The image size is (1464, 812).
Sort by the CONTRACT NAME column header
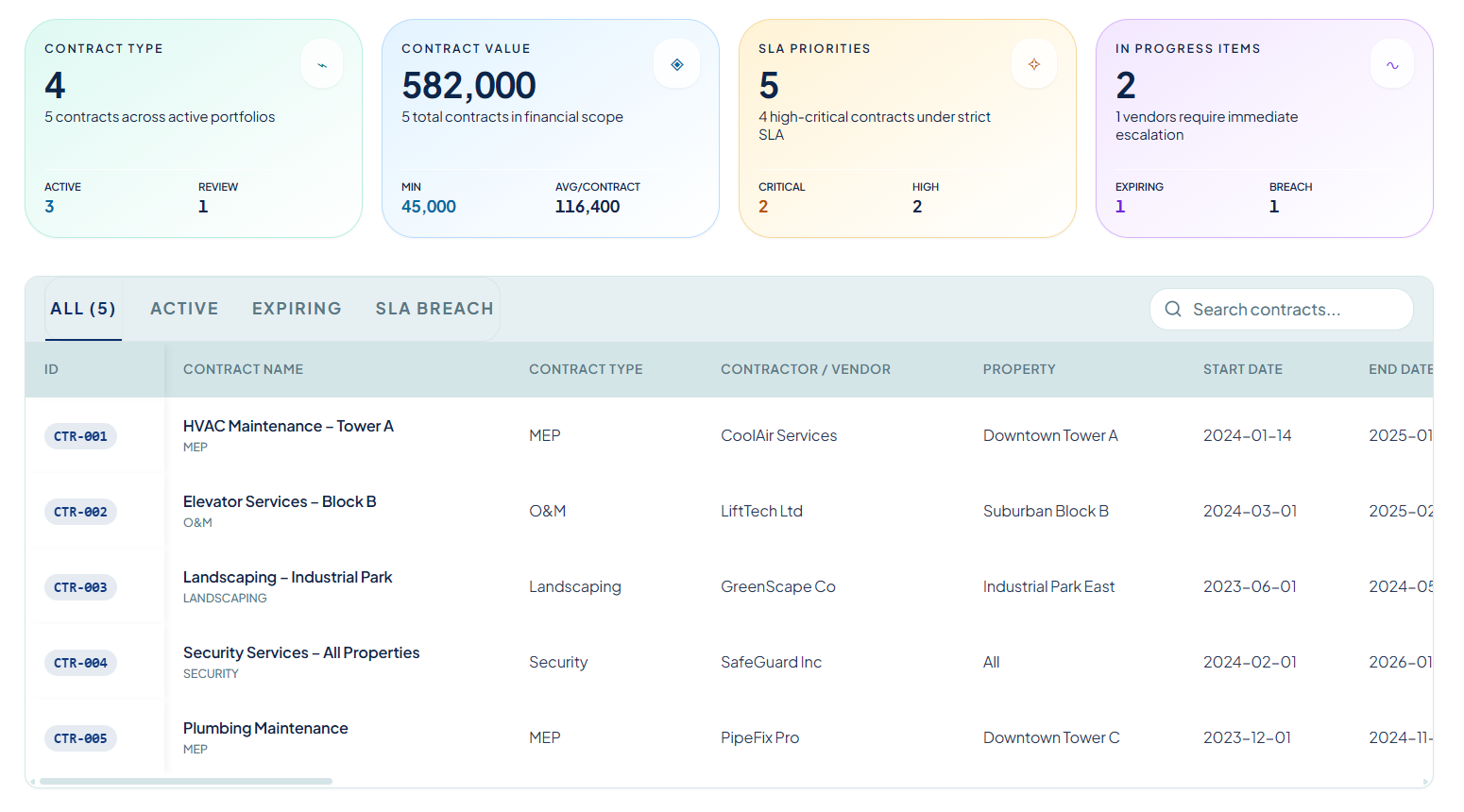[x=243, y=369]
